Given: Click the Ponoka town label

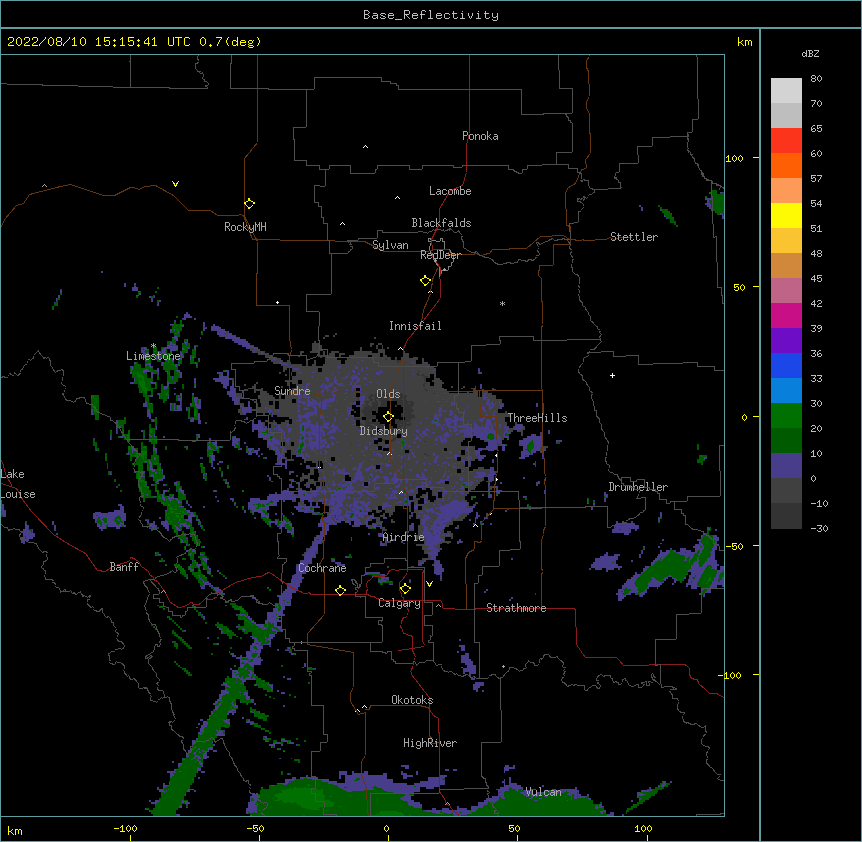Looking at the screenshot, I should (x=480, y=136).
